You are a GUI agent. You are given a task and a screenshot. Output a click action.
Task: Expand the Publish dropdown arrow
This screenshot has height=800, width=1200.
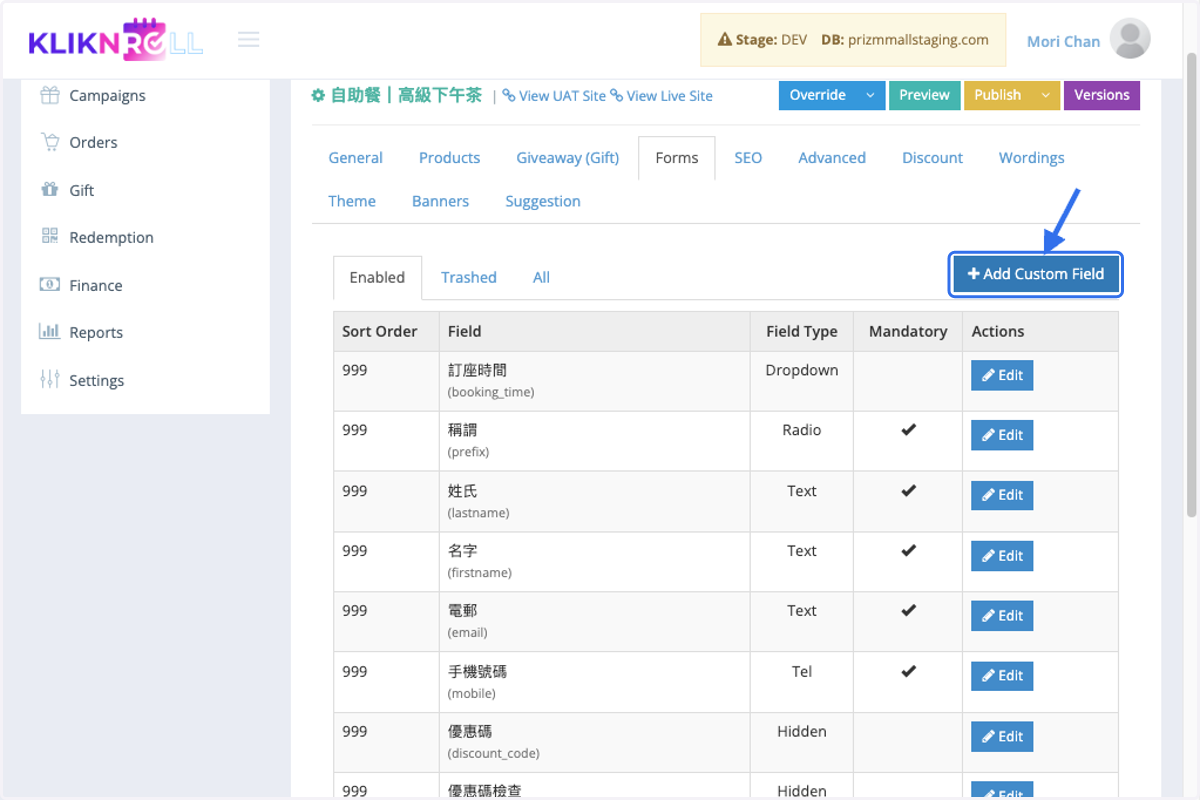pos(1046,95)
